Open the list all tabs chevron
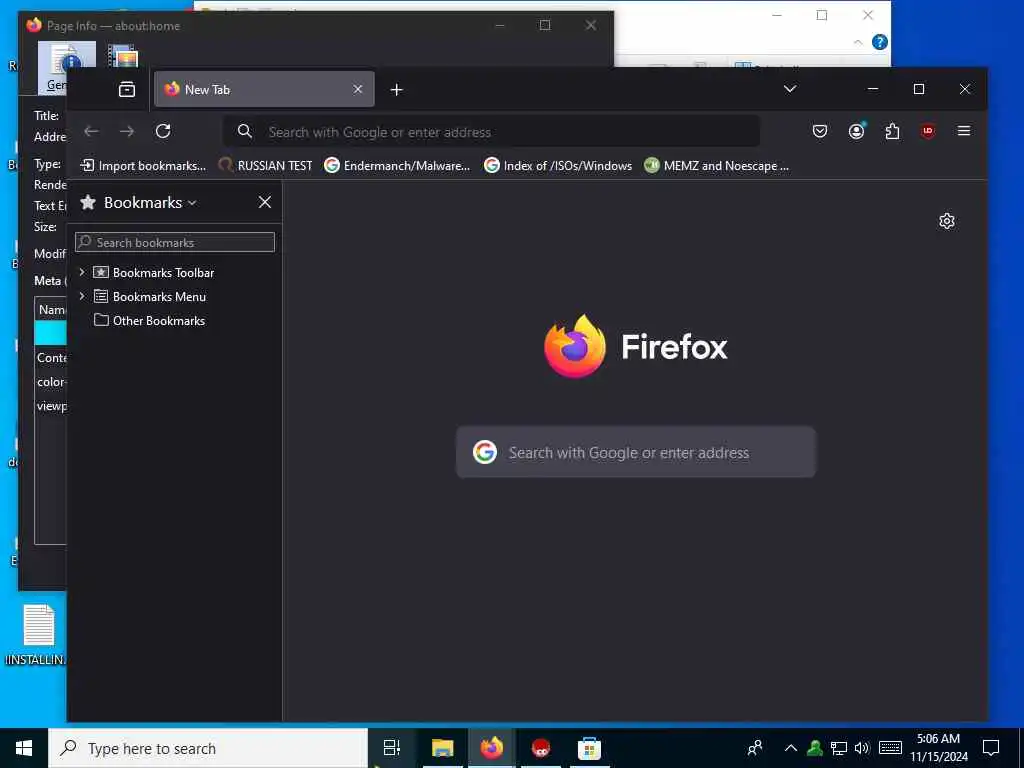 (790, 89)
